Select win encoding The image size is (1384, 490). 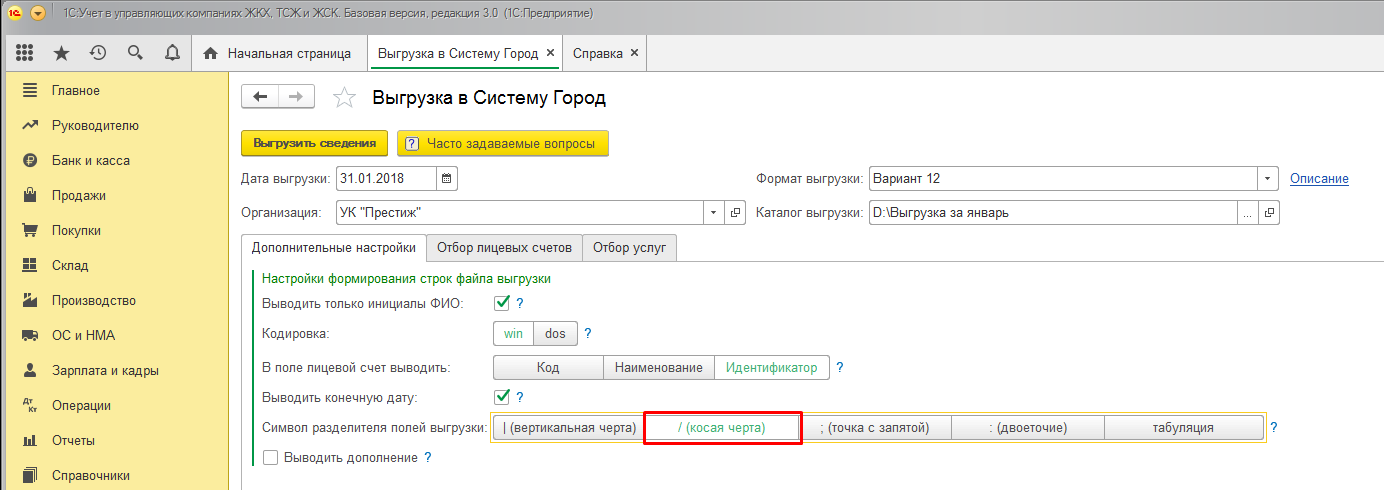click(513, 334)
